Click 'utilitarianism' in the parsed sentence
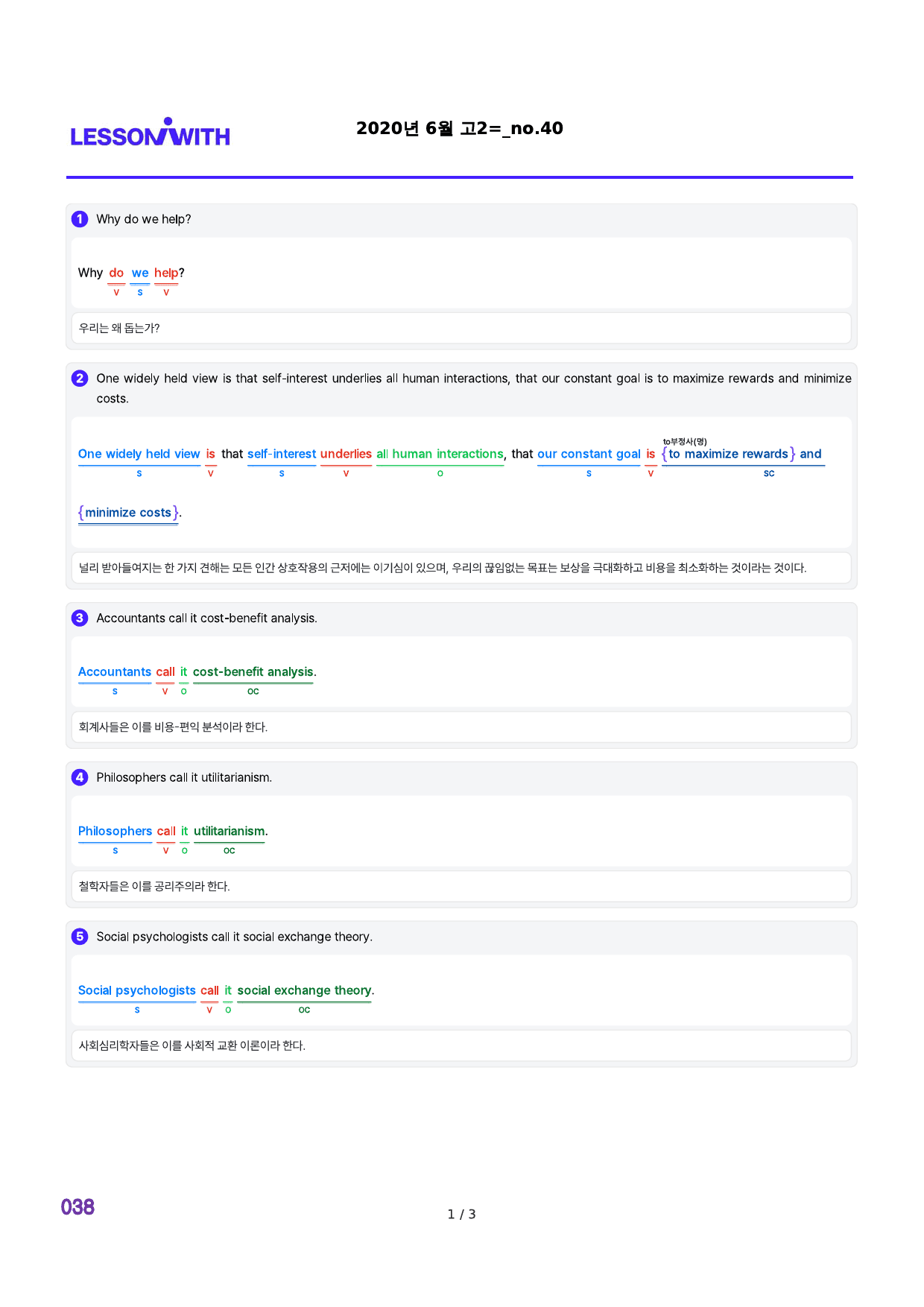The height and width of the screenshot is (1307, 924). 230,832
